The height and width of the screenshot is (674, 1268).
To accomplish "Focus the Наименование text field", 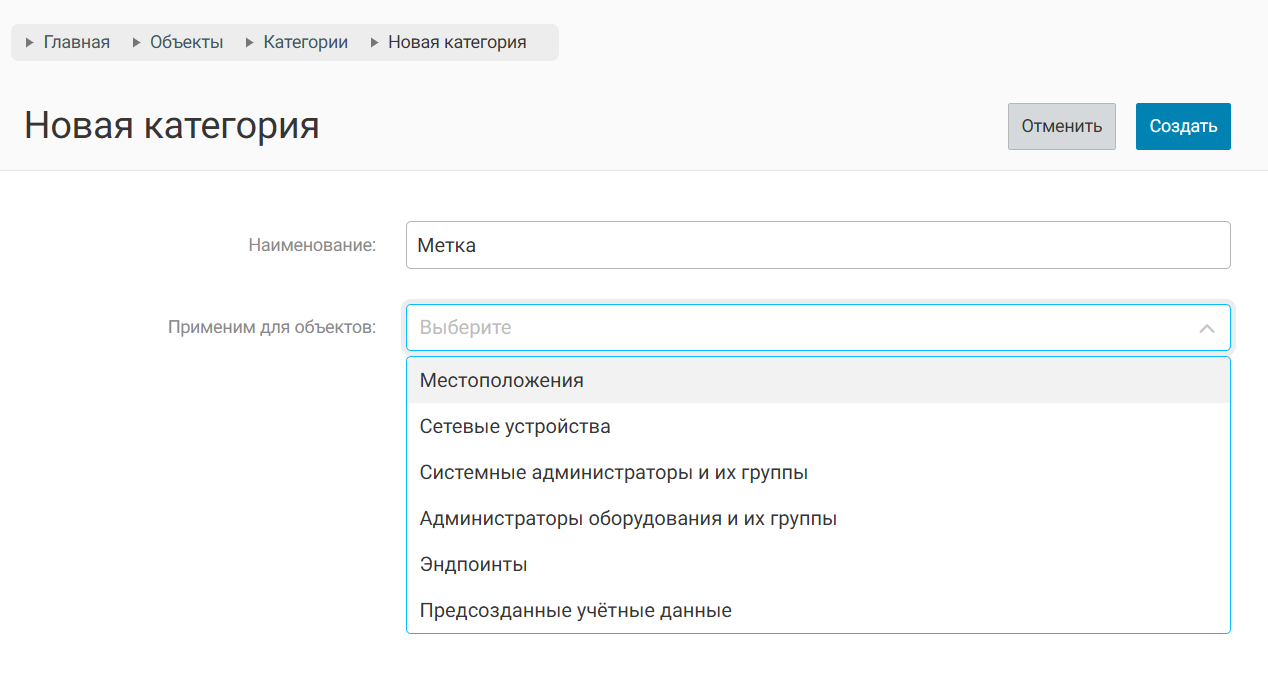I will [817, 245].
